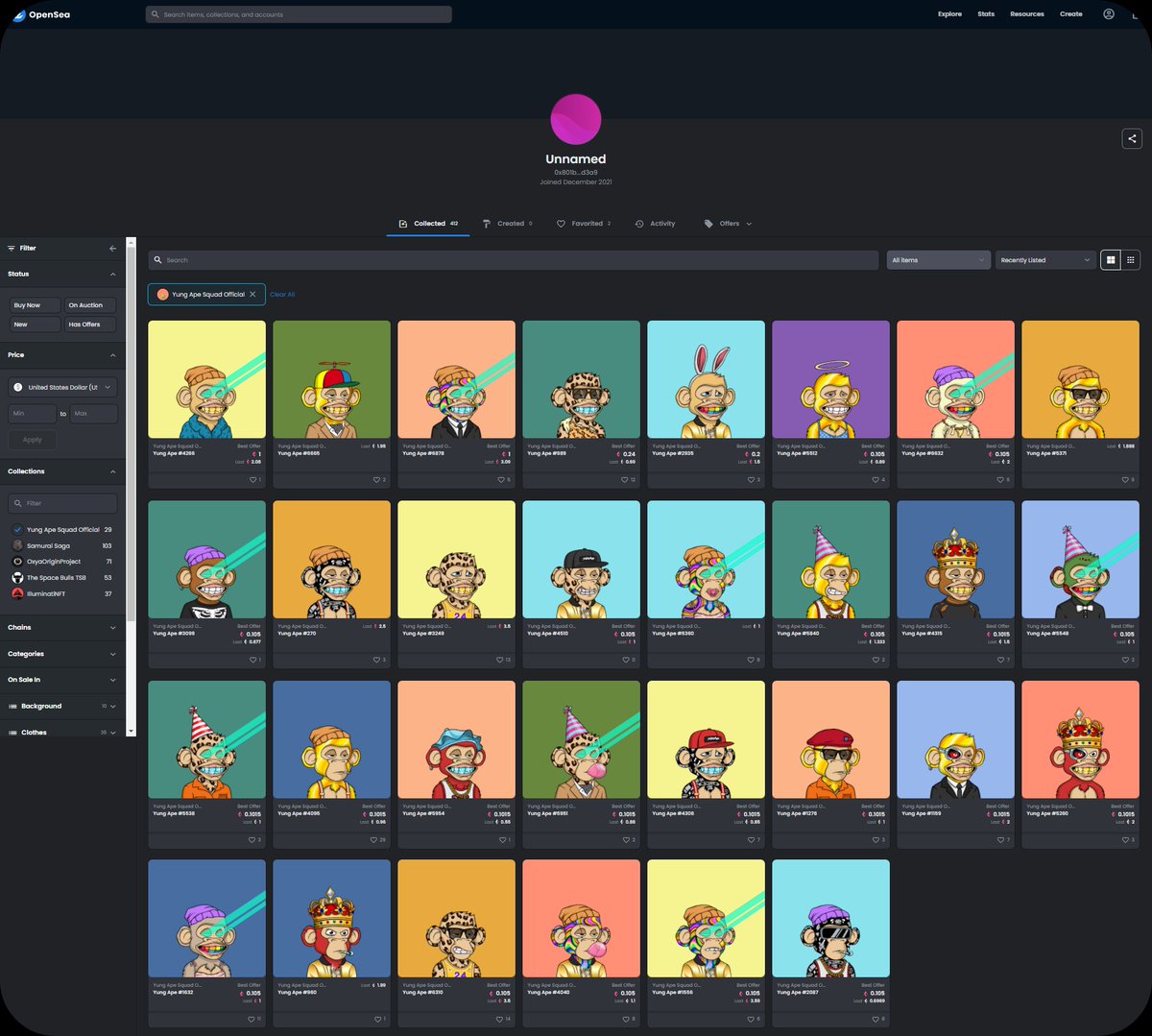Click the Min price input field
Image resolution: width=1152 pixels, height=1036 pixels.
point(33,414)
